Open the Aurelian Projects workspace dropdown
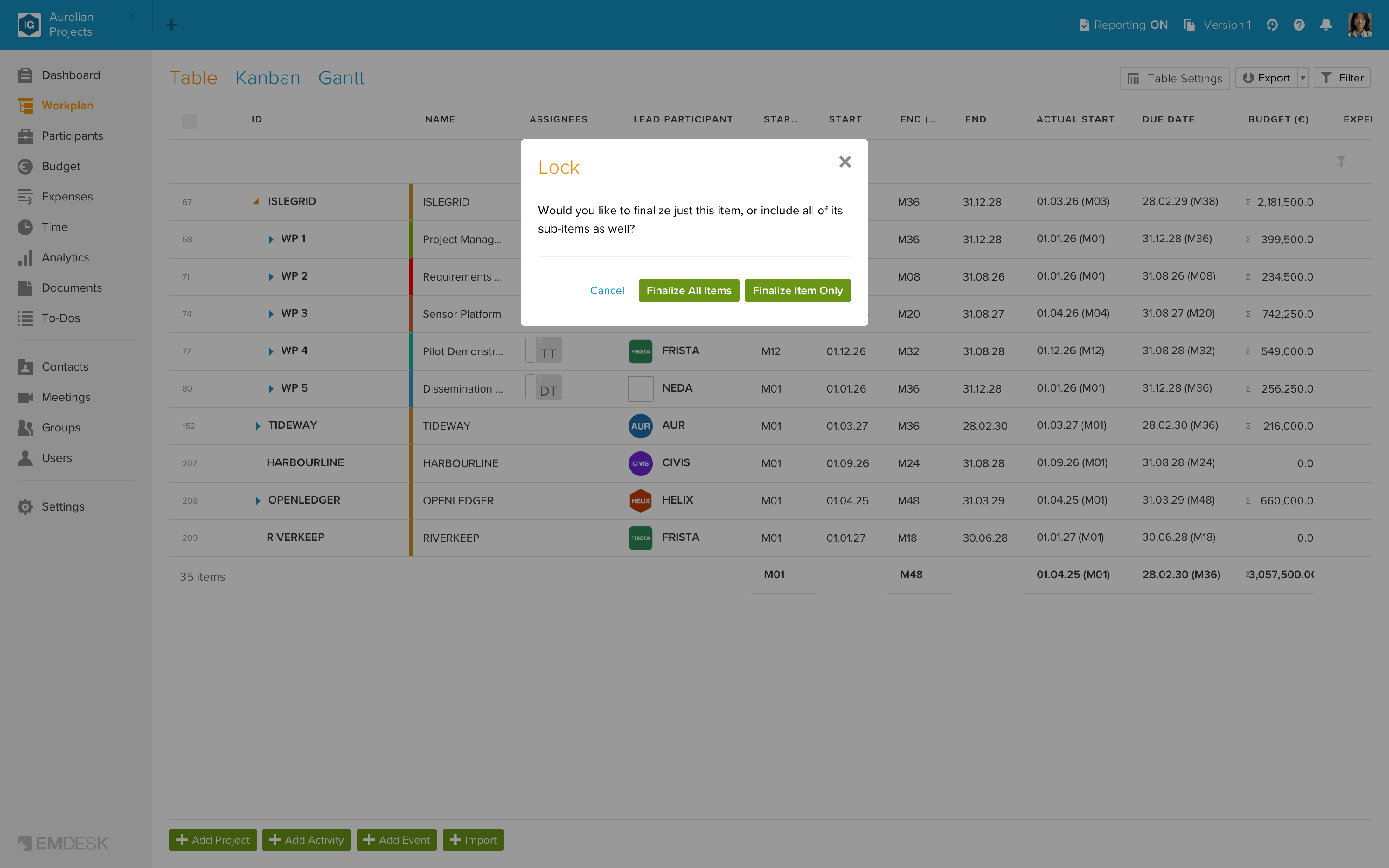The width and height of the screenshot is (1389, 868). tap(132, 16)
